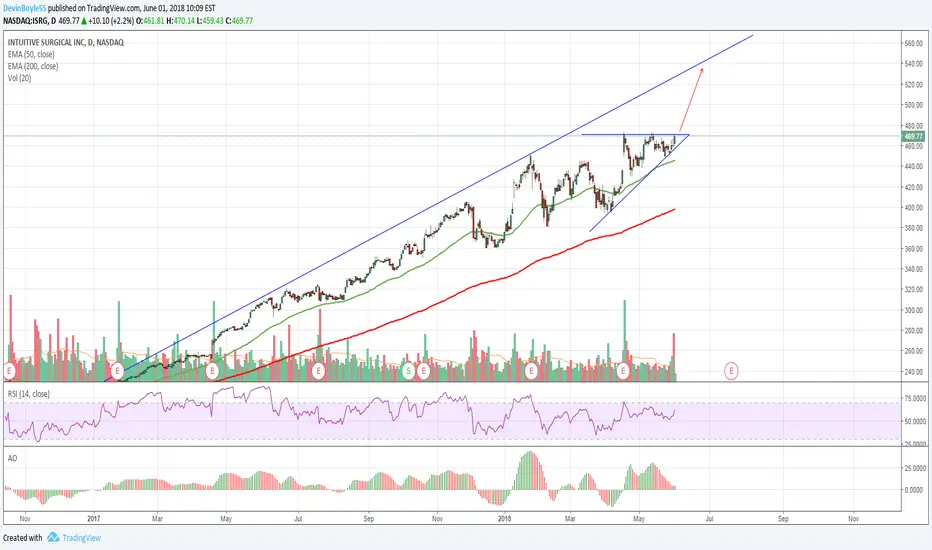Click the EMA (200, close) indicator label
932x550 pixels.
(x=33, y=66)
